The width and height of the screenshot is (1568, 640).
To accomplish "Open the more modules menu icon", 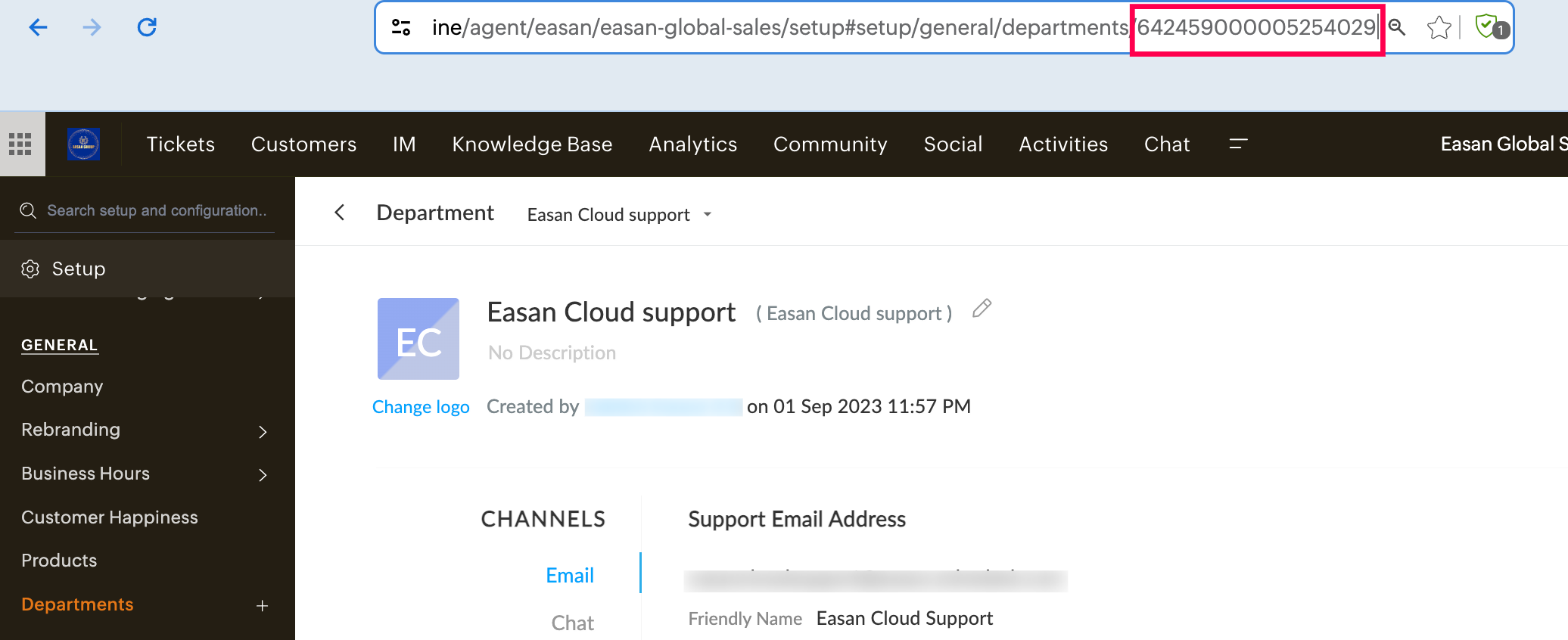I will [1238, 144].
